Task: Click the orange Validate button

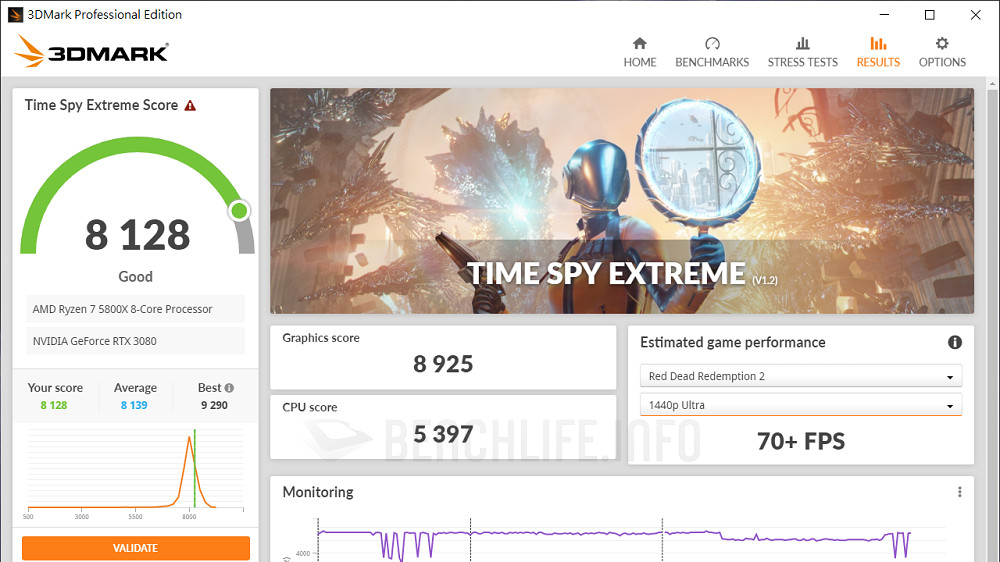Action: 136,548
